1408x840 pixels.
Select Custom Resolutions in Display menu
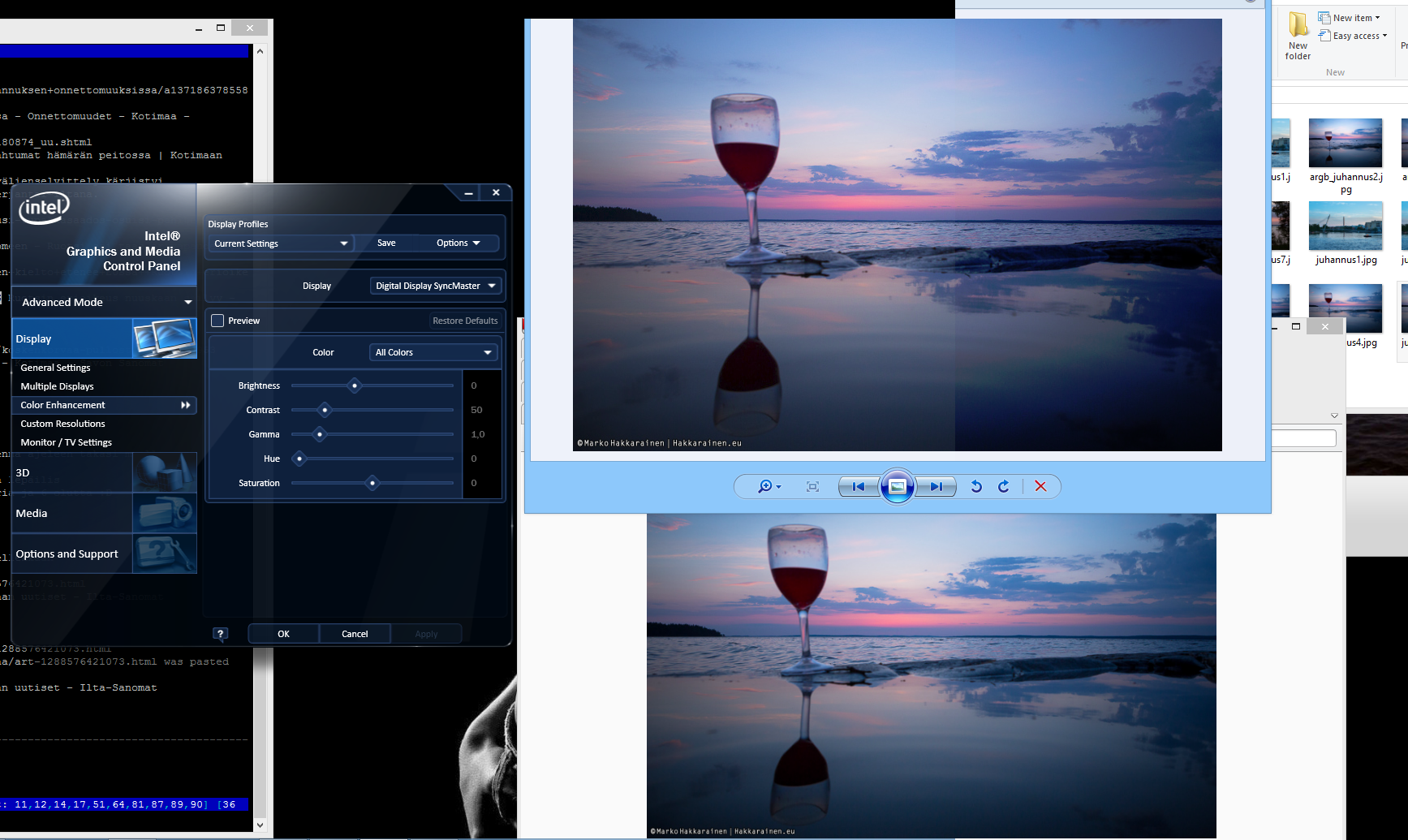62,424
